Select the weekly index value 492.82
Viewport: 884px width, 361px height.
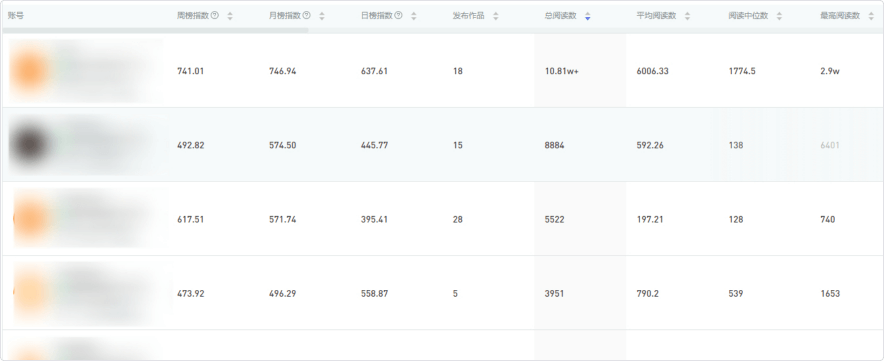[191, 145]
